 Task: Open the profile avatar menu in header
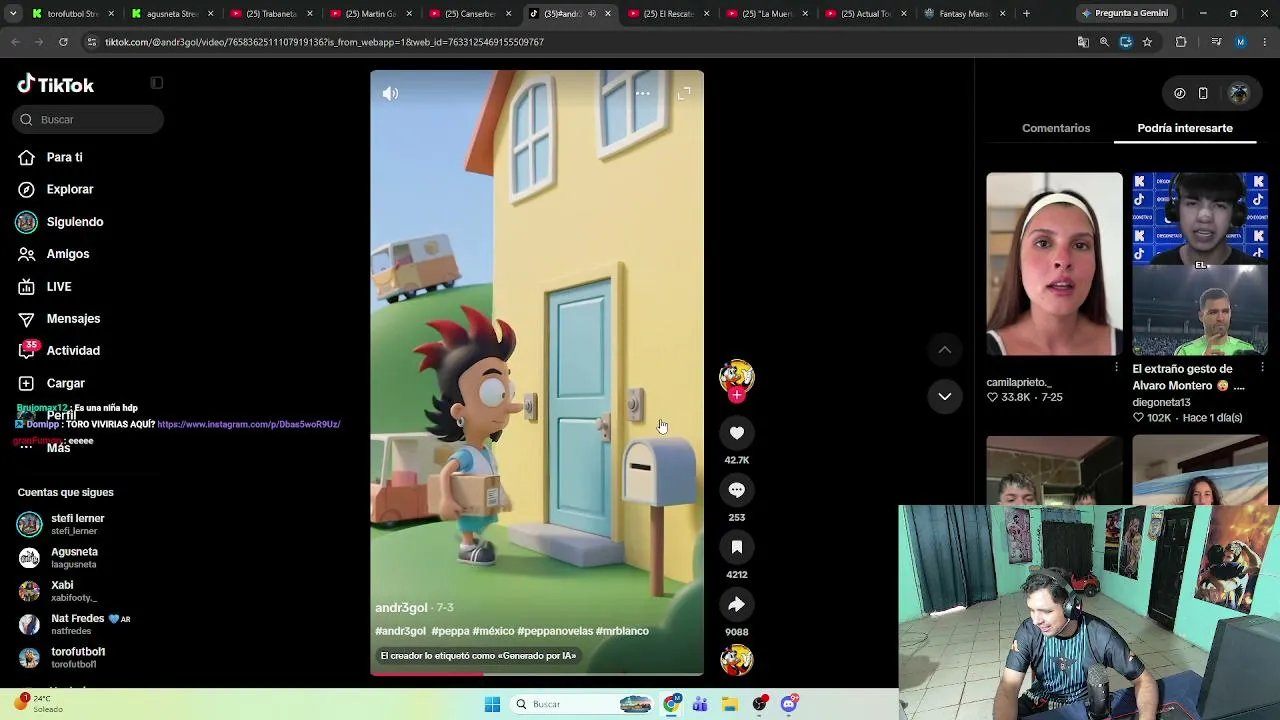(1239, 93)
